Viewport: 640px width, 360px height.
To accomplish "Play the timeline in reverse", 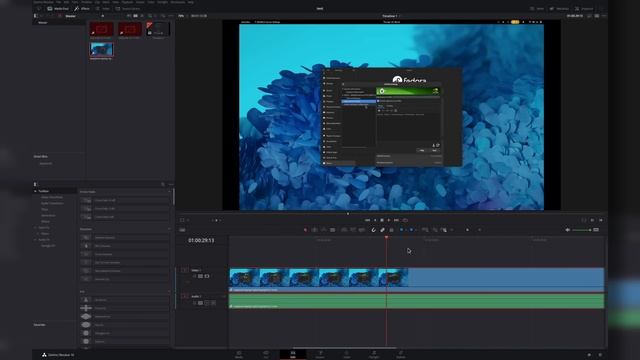I will pyautogui.click(x=375, y=220).
